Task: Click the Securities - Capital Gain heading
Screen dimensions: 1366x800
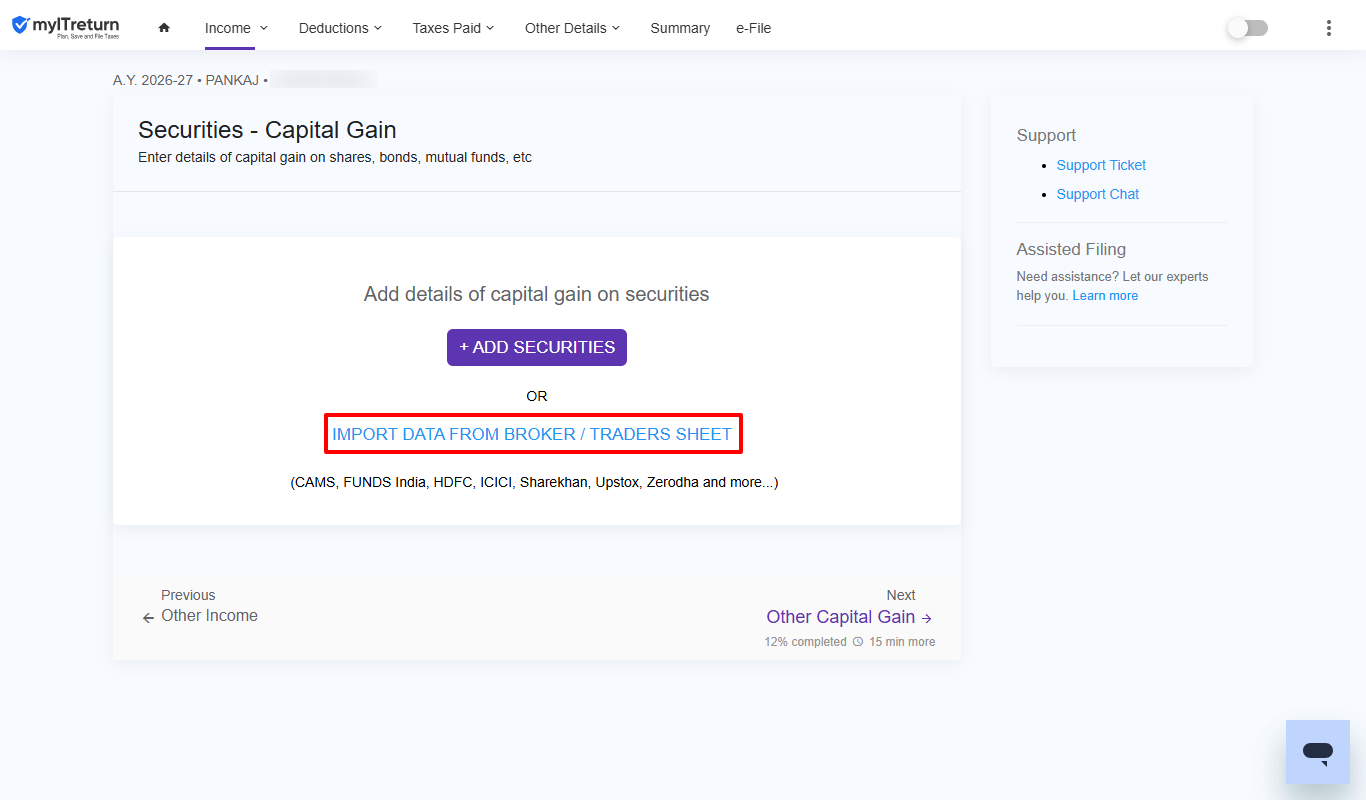Action: 267,130
